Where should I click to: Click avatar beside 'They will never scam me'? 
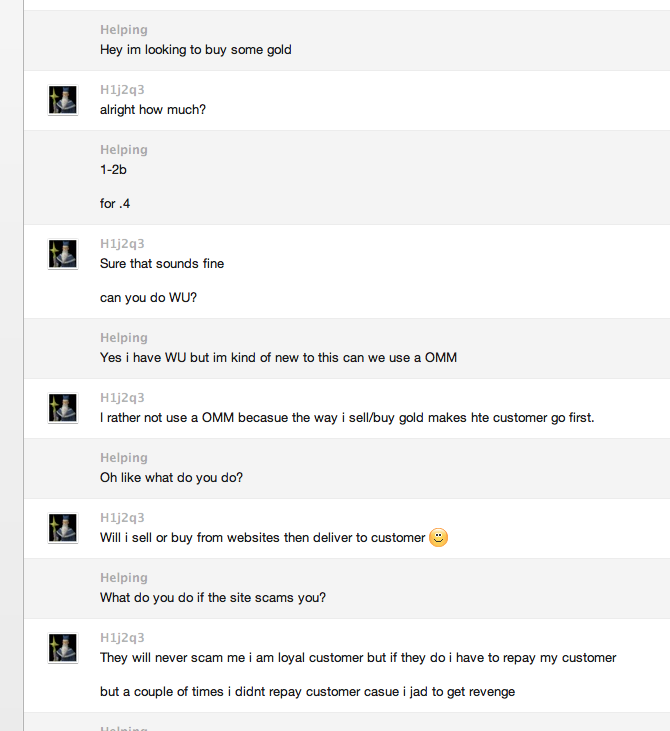point(63,648)
